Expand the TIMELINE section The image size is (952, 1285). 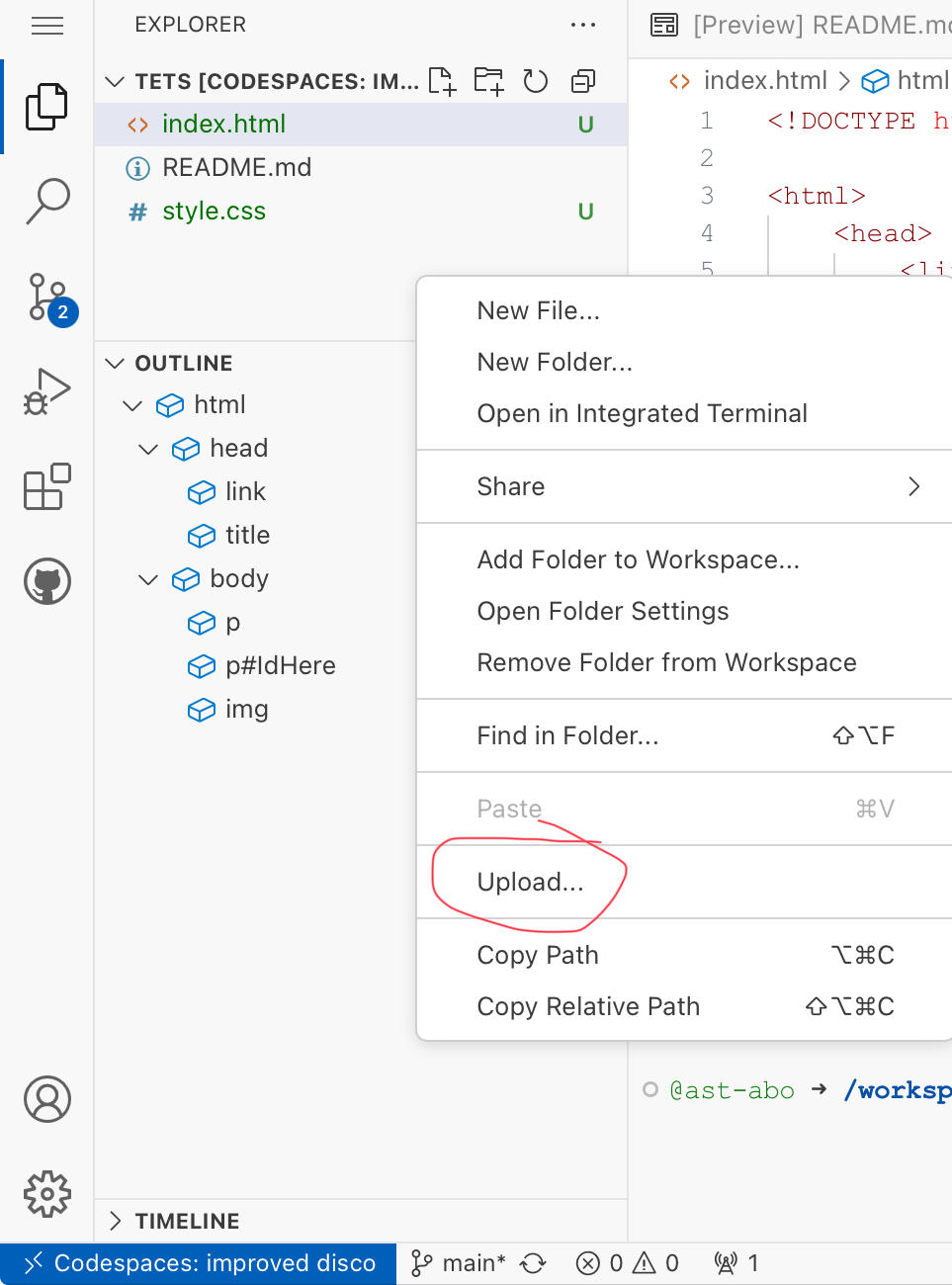point(116,1221)
